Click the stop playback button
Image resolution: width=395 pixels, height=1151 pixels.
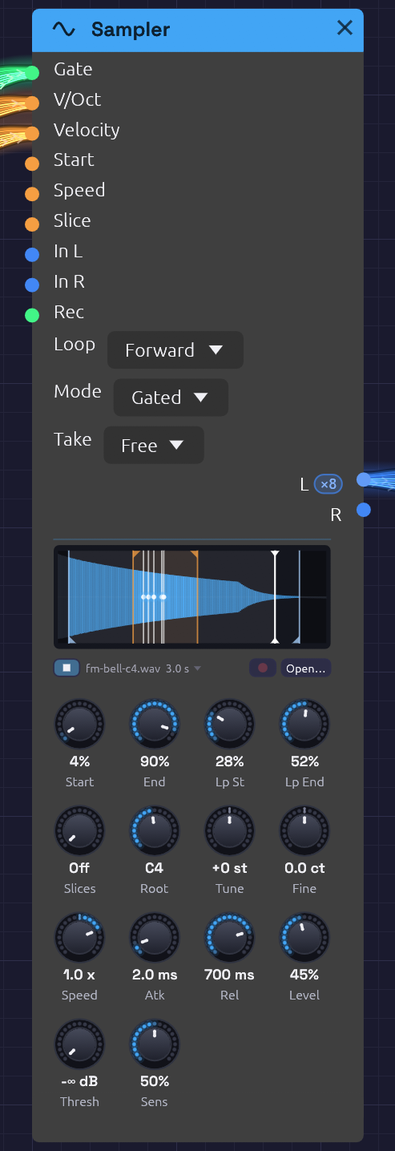click(x=67, y=668)
